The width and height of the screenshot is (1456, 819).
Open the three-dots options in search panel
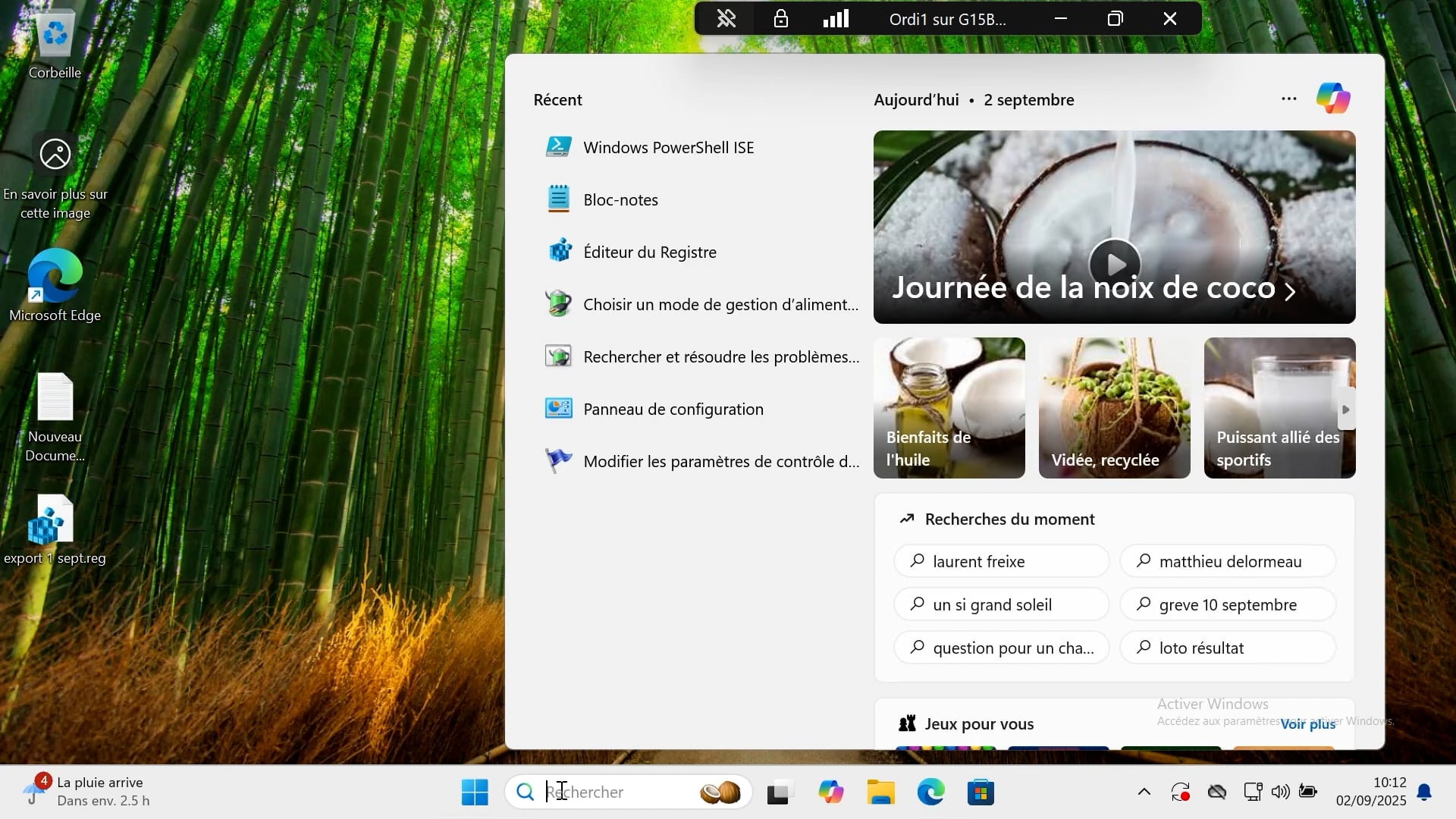pyautogui.click(x=1288, y=99)
